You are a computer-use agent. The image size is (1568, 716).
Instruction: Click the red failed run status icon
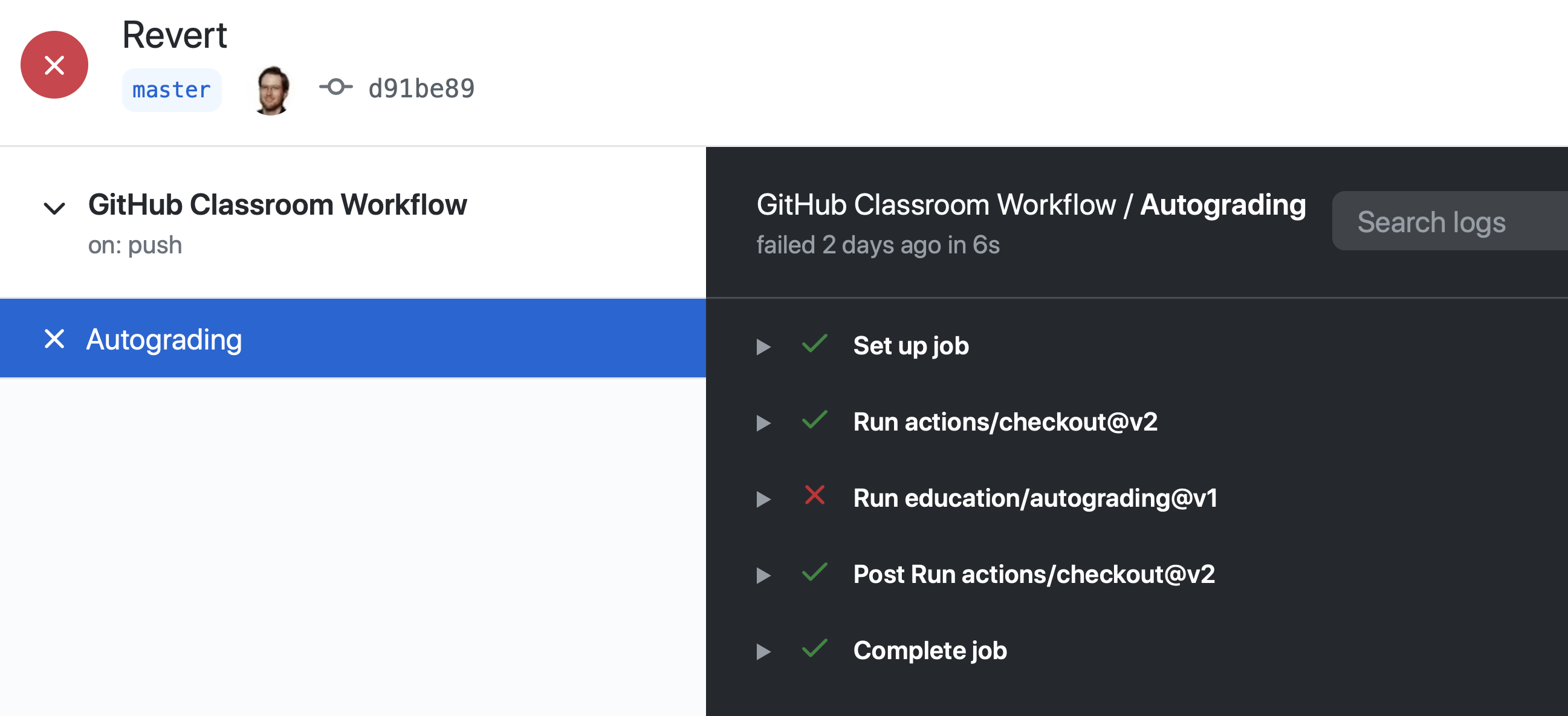(x=54, y=65)
